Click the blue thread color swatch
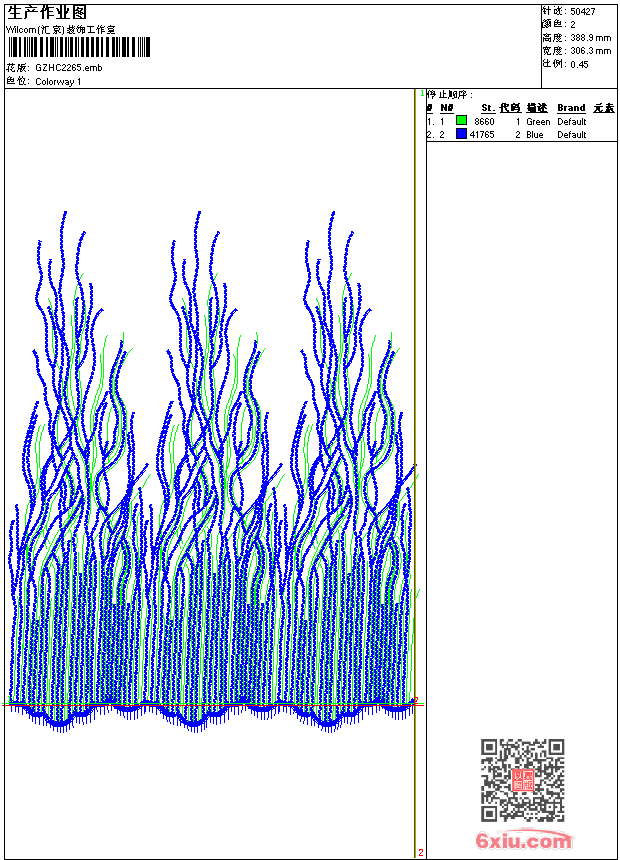This screenshot has height=860, width=620. click(x=461, y=134)
